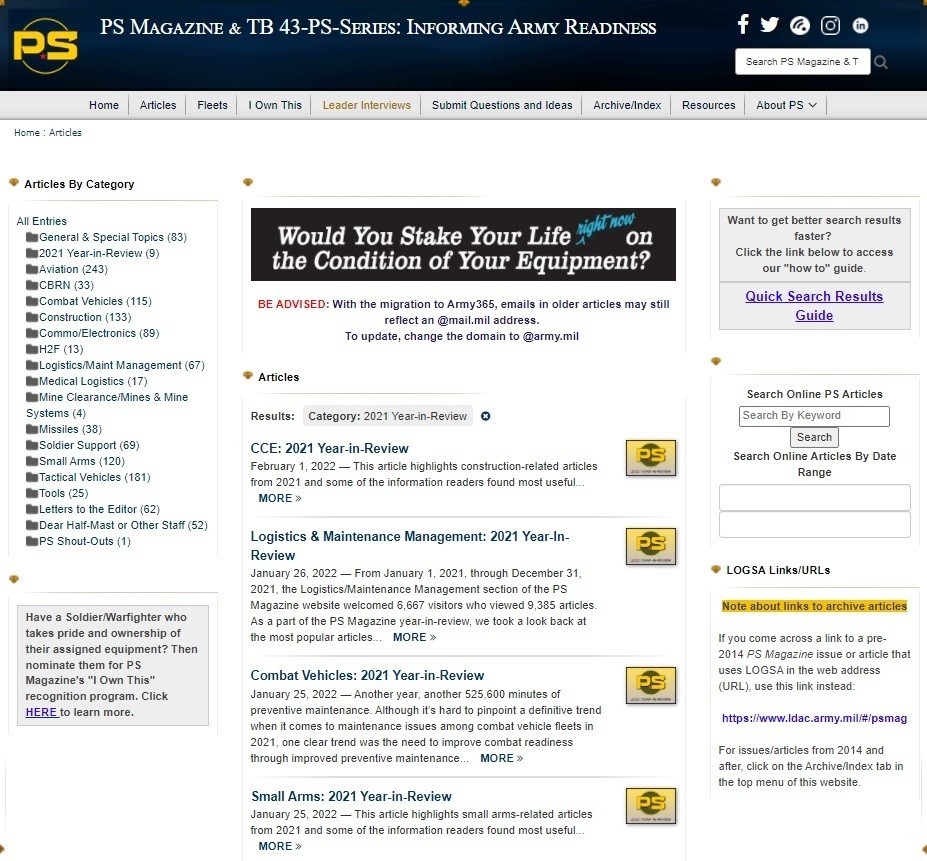Select Logistics/Maint Management (67) category
Screen dimensions: 927x861
122,365
